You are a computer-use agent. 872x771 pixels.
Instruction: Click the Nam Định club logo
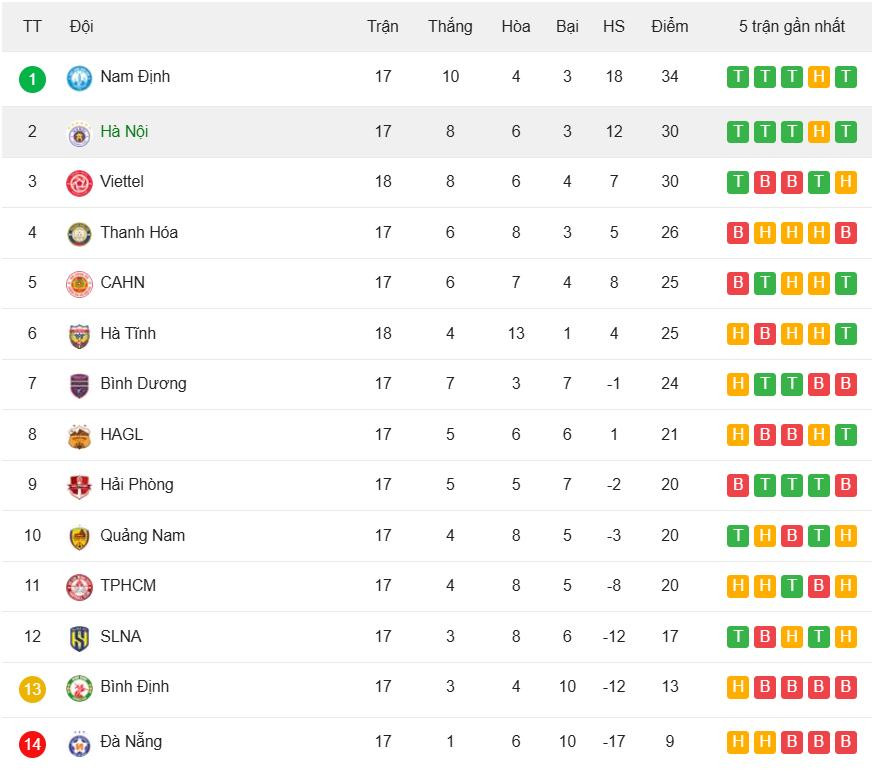[x=79, y=78]
